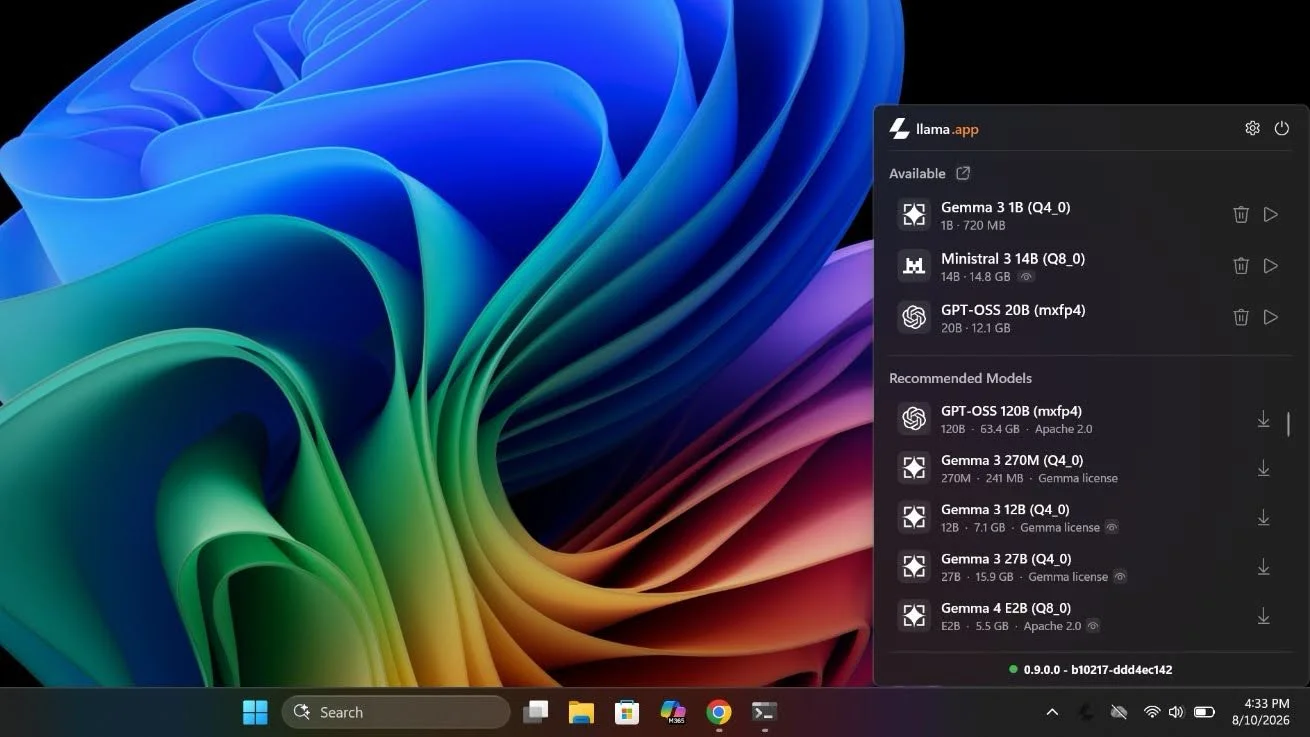Click the taskbar Search box
Image resolution: width=1310 pixels, height=737 pixels.
pos(396,712)
